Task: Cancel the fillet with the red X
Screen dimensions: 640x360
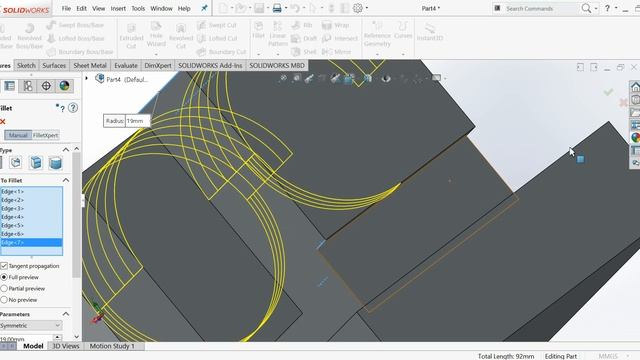Action: [x=2, y=122]
